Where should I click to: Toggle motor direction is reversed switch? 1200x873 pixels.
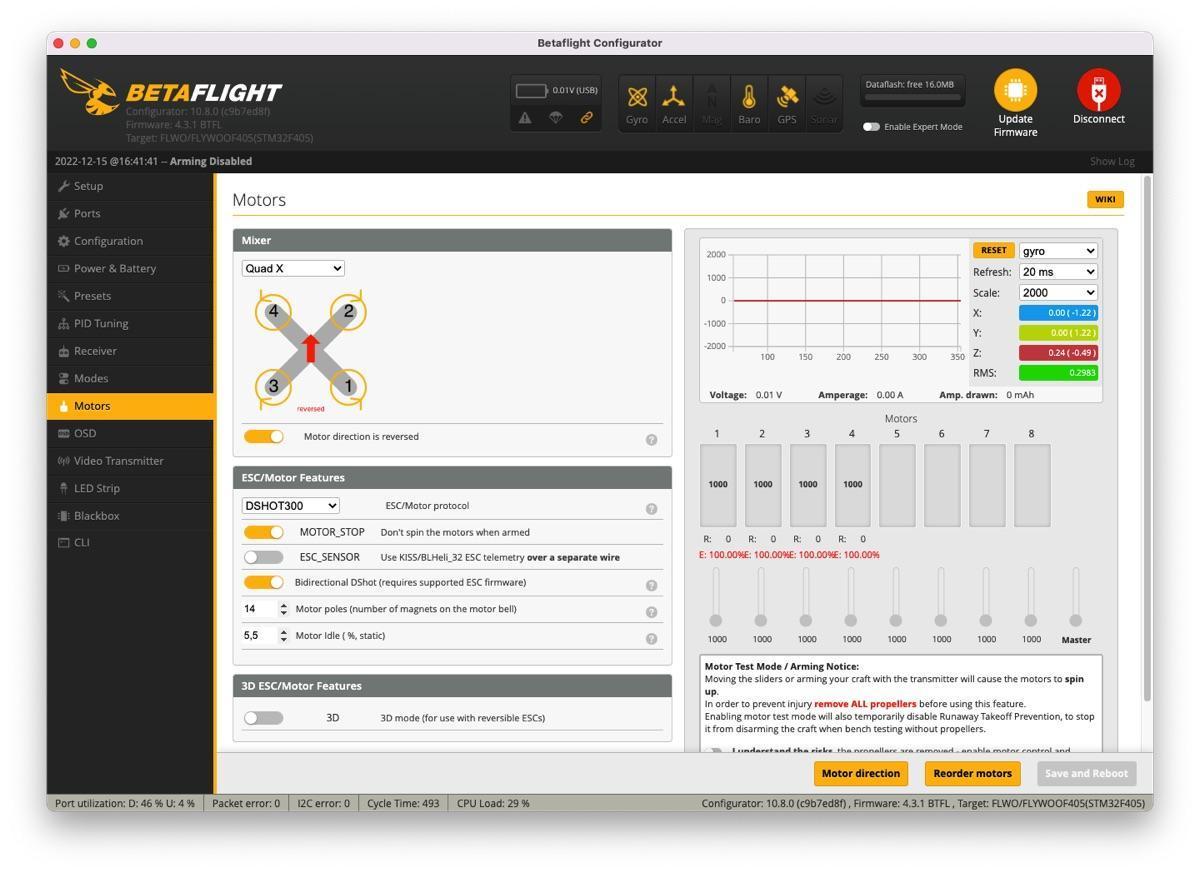(264, 437)
